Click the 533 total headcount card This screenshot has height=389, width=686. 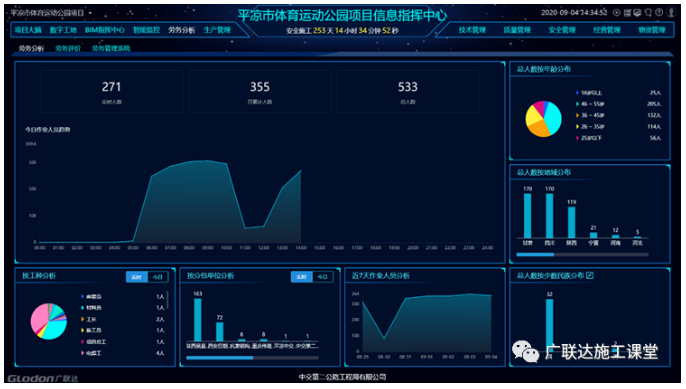pyautogui.click(x=408, y=92)
